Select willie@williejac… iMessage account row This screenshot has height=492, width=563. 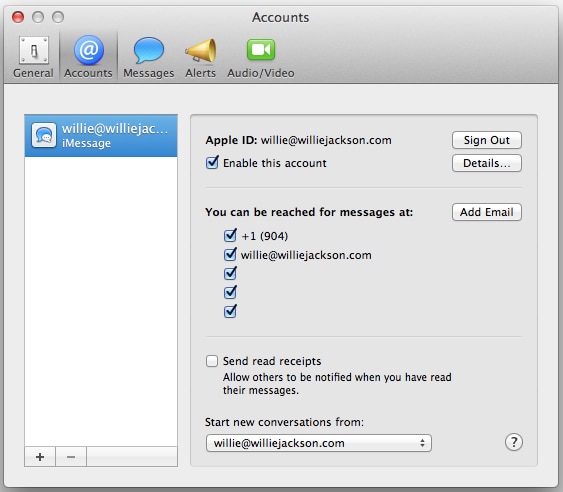tap(101, 135)
